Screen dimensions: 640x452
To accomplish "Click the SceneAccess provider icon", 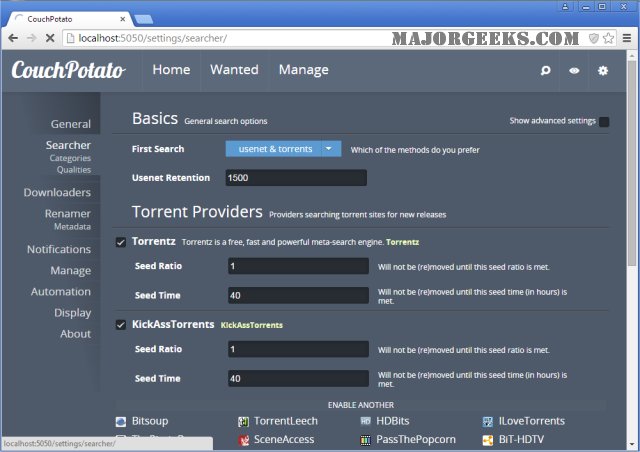I will coord(244,440).
